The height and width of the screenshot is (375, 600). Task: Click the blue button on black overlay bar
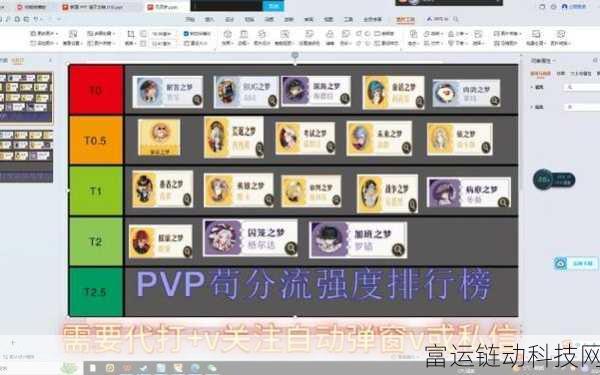[273, 6]
